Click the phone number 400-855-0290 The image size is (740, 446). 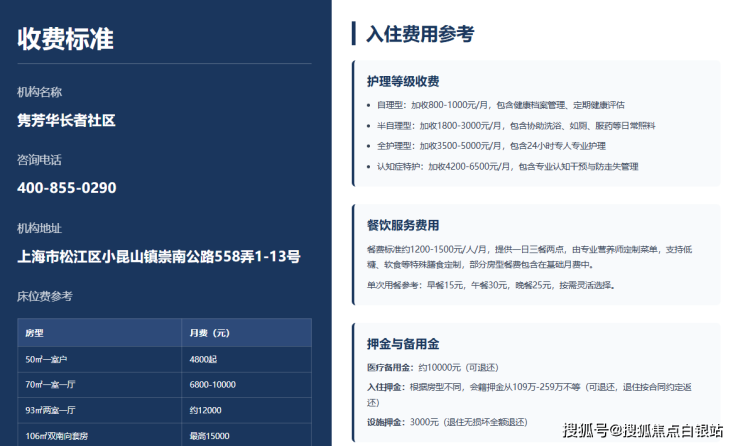[67, 188]
